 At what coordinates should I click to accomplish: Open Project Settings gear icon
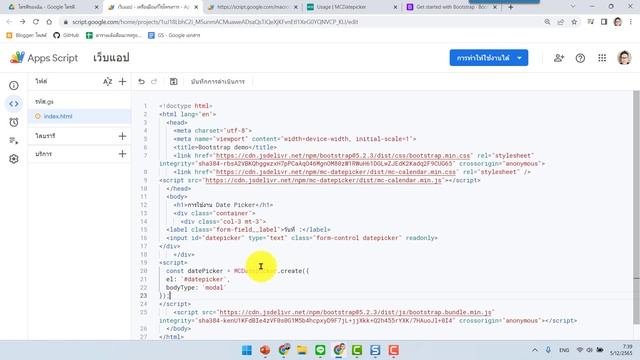14,159
